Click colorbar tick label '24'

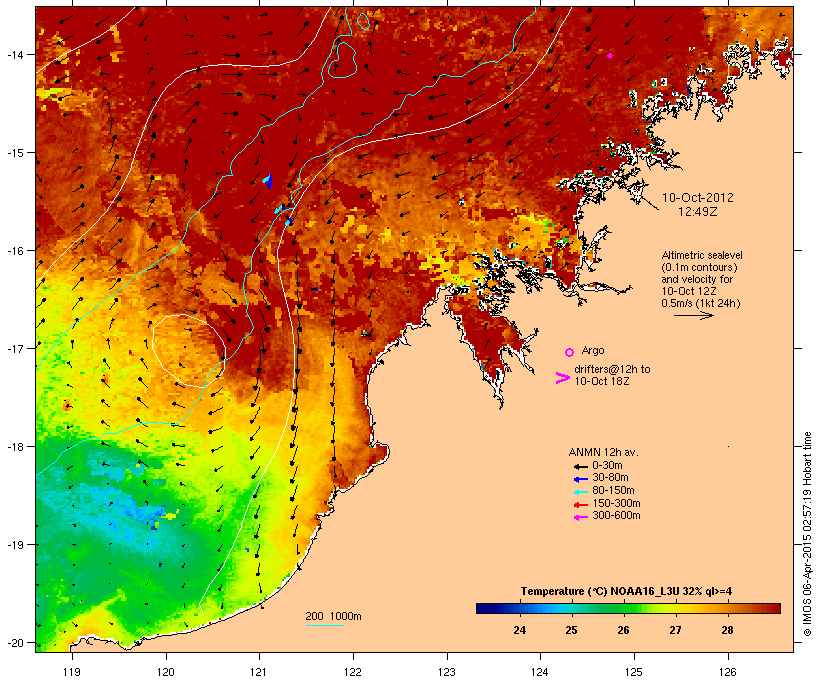[519, 630]
